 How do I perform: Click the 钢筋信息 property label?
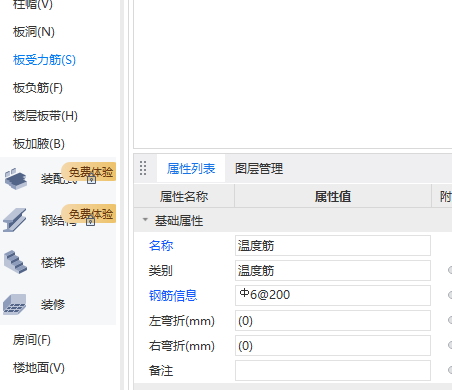click(x=173, y=296)
